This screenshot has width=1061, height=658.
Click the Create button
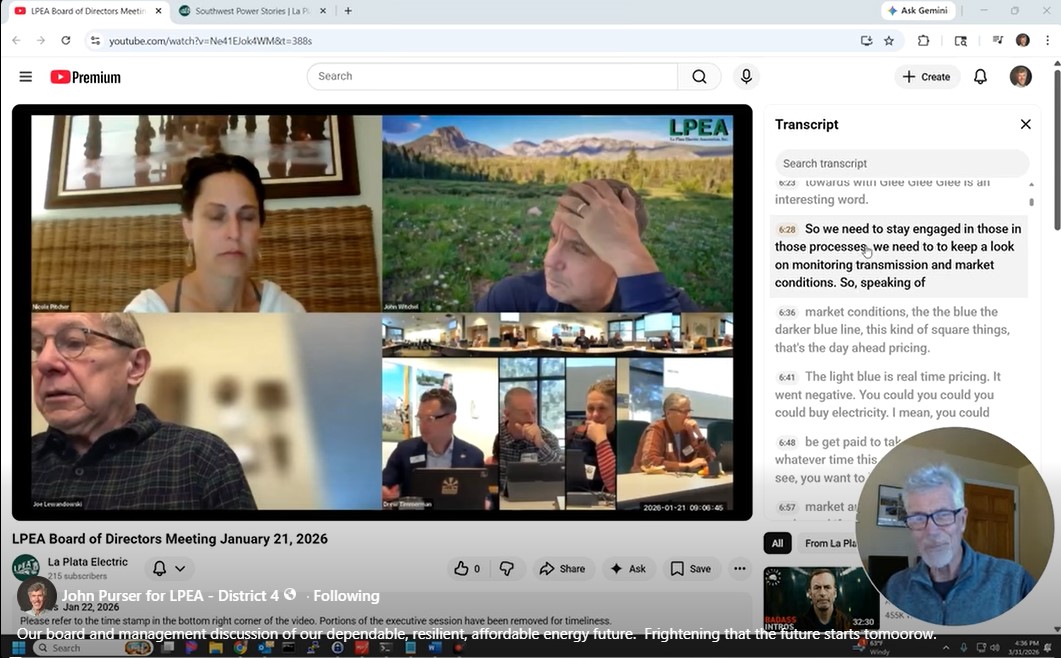tap(926, 77)
